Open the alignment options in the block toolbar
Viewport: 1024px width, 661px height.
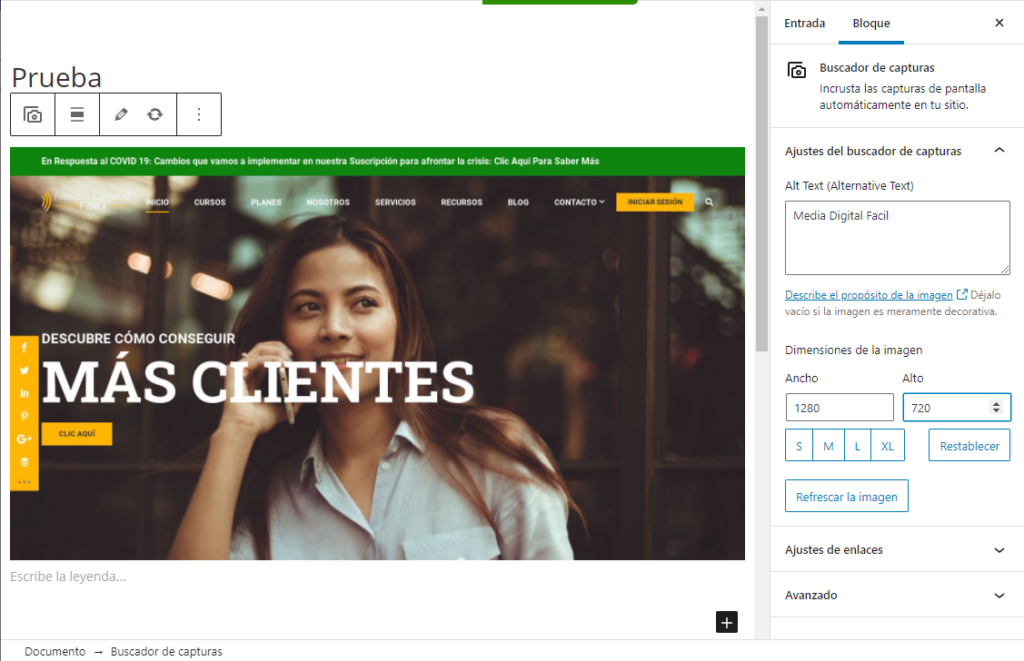pos(77,114)
